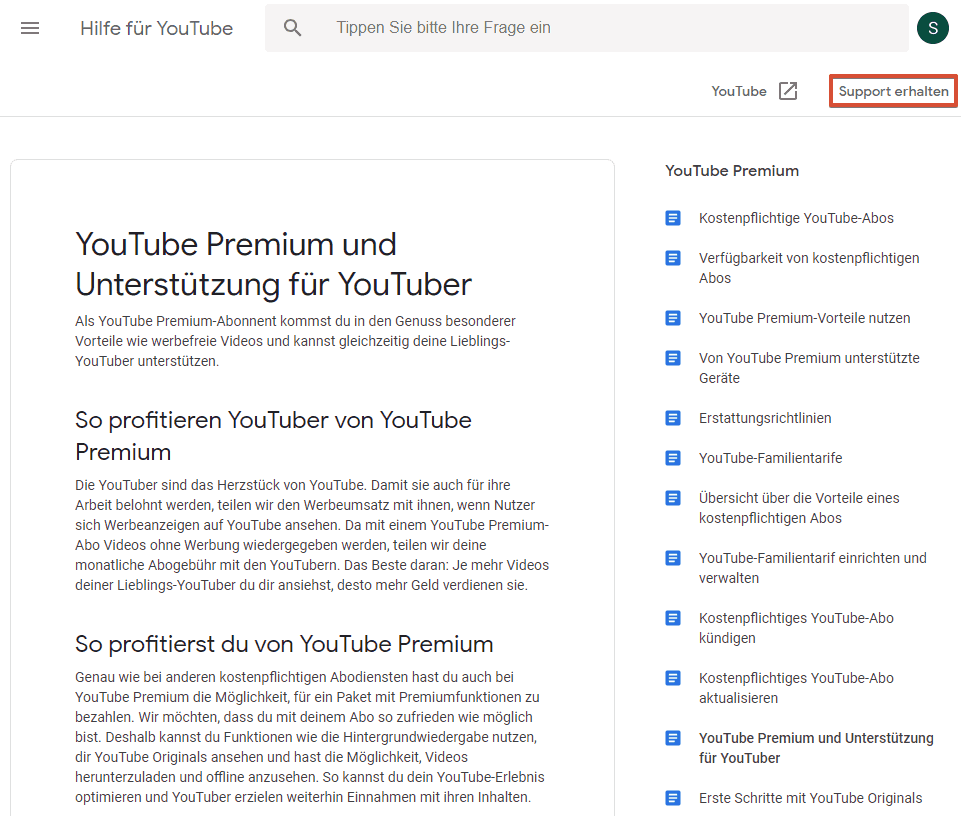This screenshot has height=816, width=963.
Task: Click the Support erhalten button
Action: (x=893, y=91)
